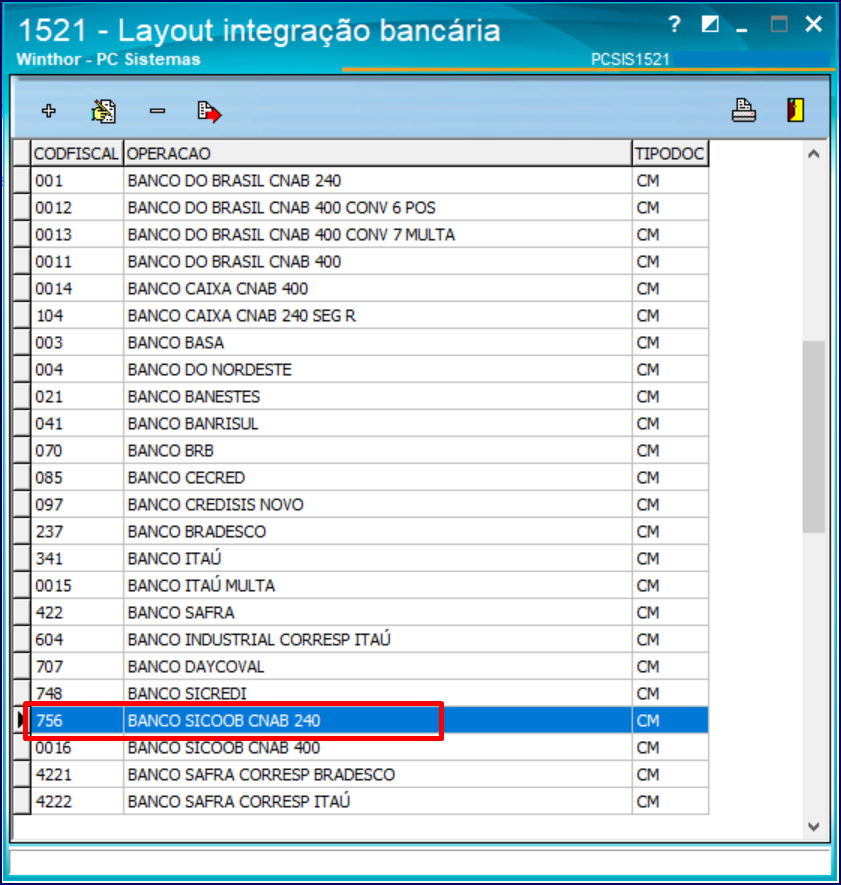This screenshot has height=885, width=841.
Task: Select BANCO SAFRA row code 422
Action: [370, 613]
